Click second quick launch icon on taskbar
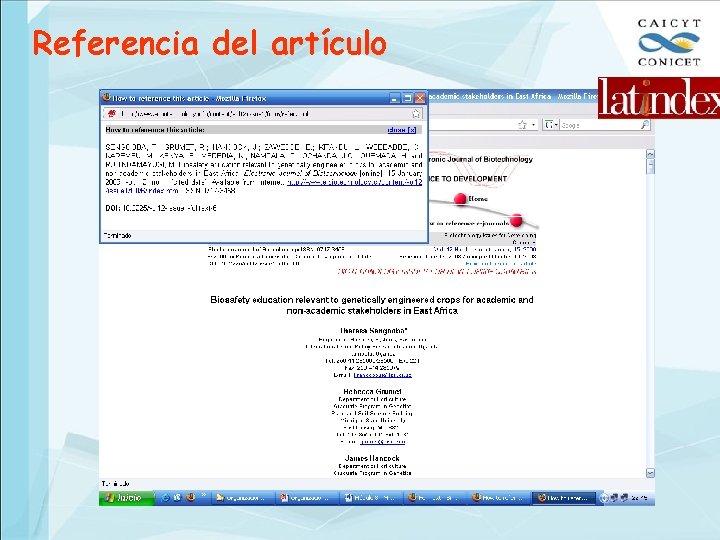The height and width of the screenshot is (540, 720). [178, 498]
